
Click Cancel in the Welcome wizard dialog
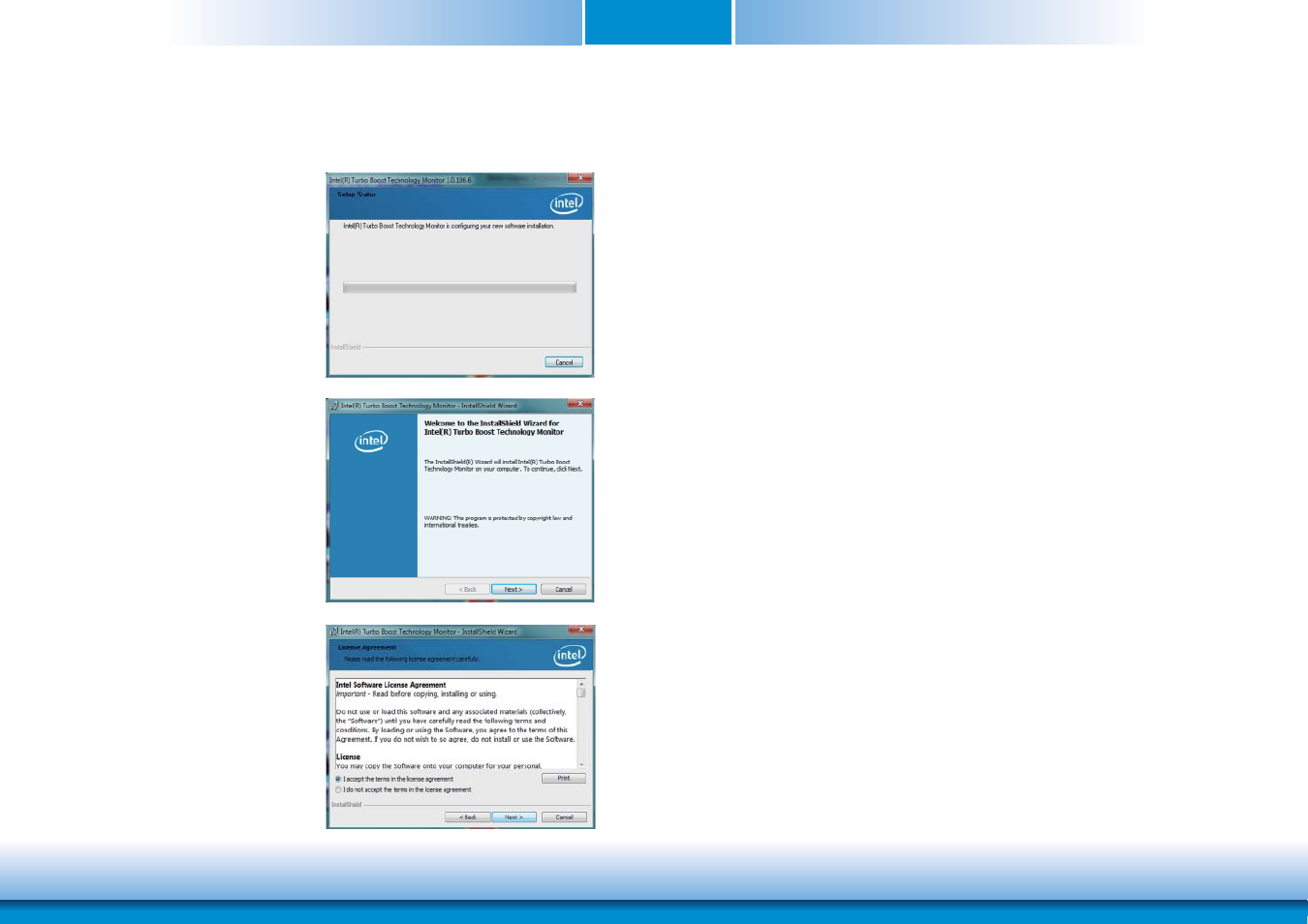pos(564,589)
